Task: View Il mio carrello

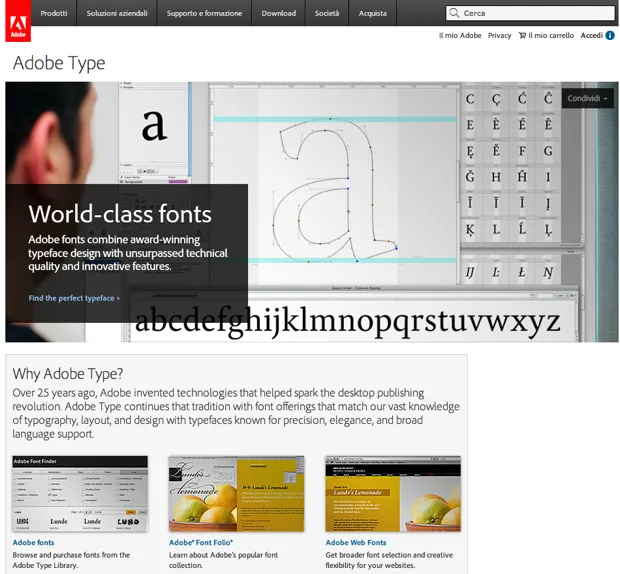Action: coord(551,36)
